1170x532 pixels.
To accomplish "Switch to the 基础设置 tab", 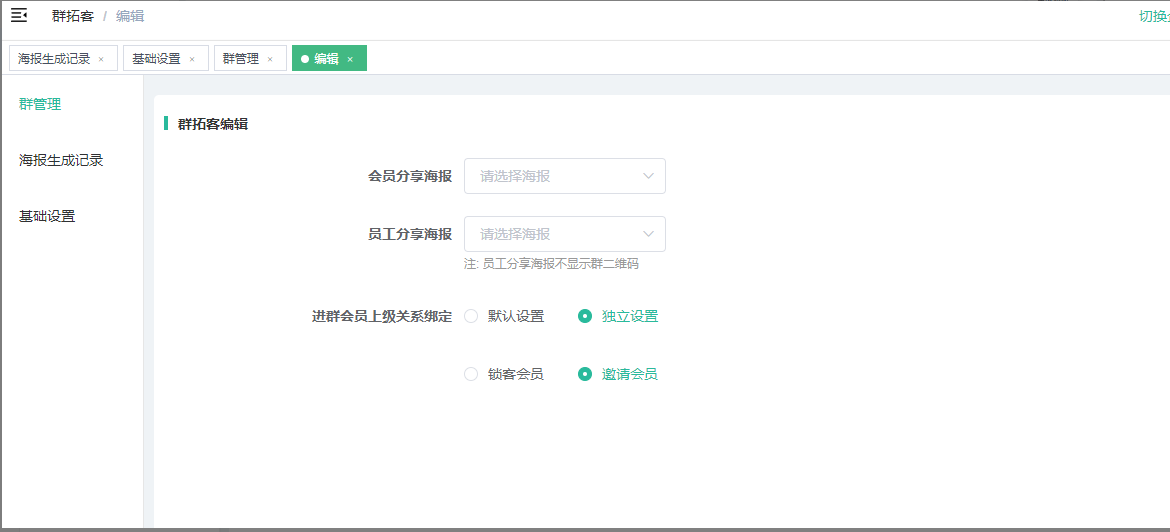I will tap(157, 59).
